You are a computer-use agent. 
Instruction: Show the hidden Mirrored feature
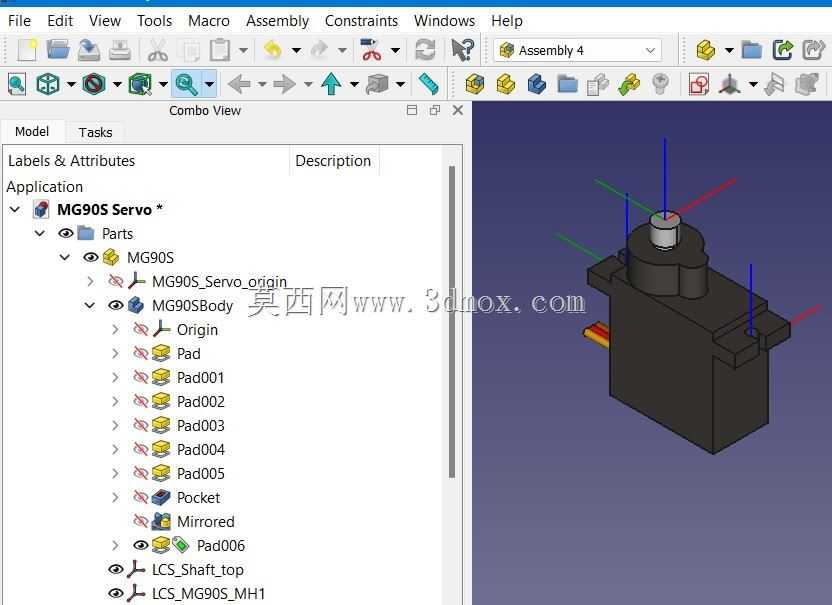click(140, 521)
